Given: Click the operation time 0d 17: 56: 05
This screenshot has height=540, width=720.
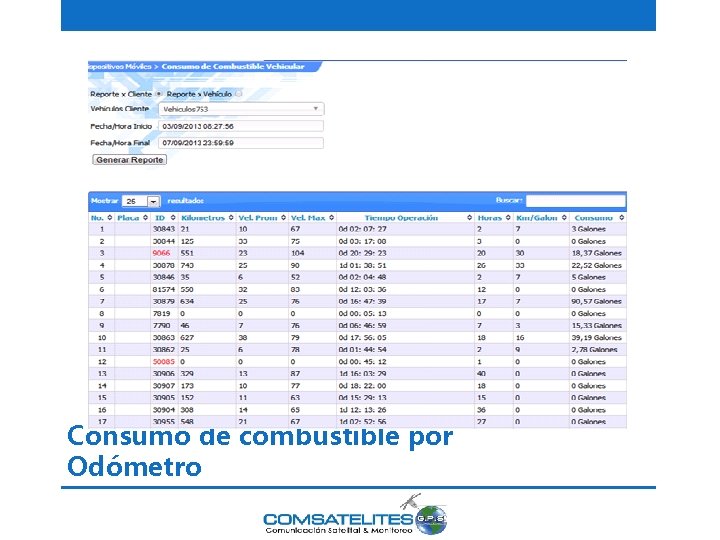Looking at the screenshot, I should click(x=362, y=338).
